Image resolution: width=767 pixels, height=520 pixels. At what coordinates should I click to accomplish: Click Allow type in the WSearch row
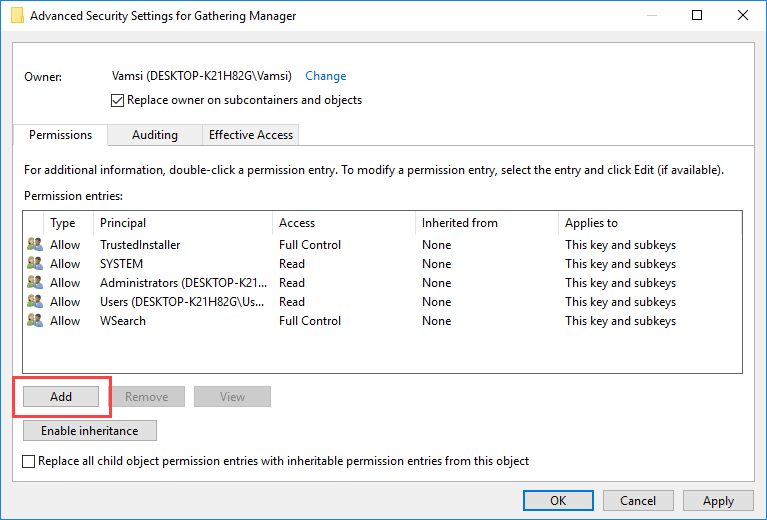tap(65, 321)
